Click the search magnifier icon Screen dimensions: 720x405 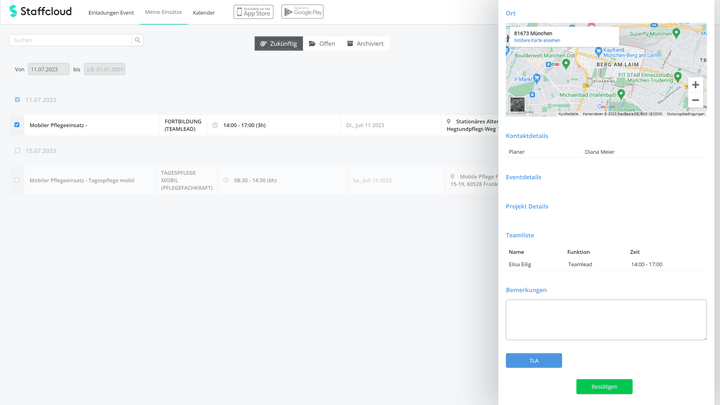(x=137, y=40)
